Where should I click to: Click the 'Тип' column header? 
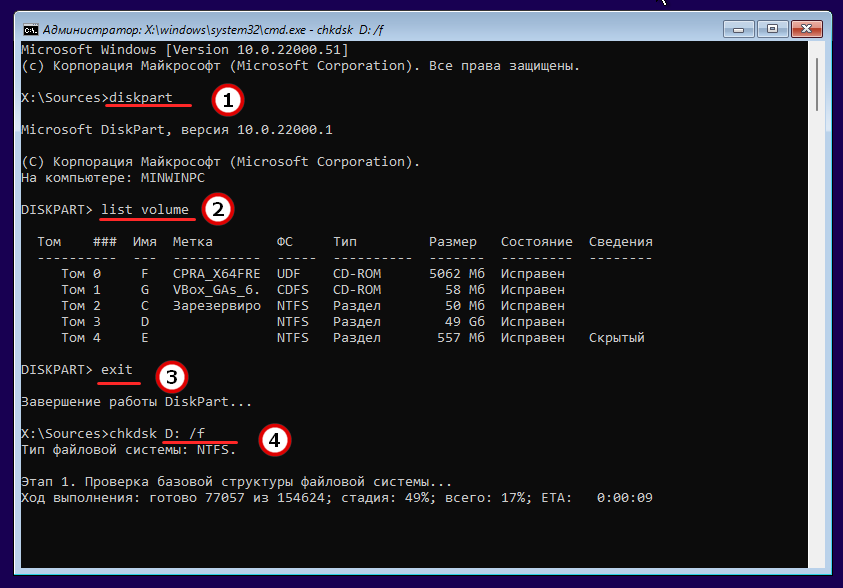345,242
